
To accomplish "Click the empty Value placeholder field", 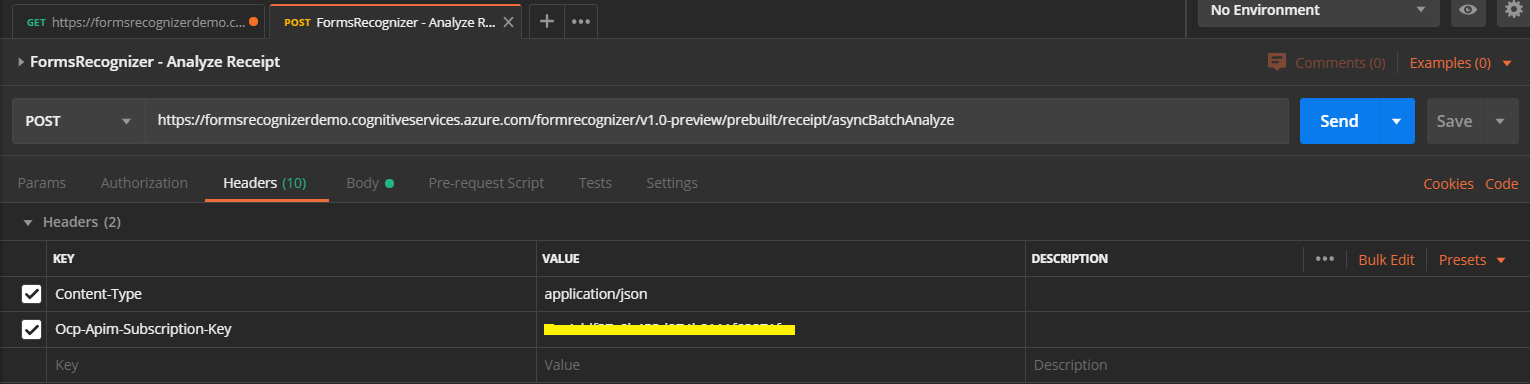I will pyautogui.click(x=781, y=365).
